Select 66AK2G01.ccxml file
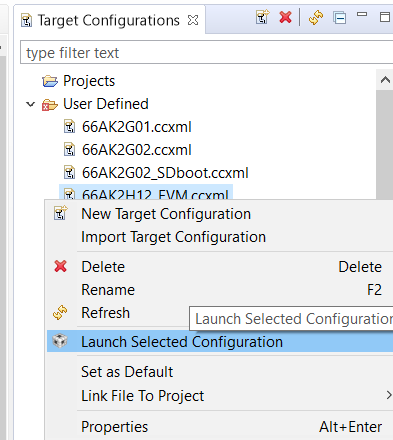Image resolution: width=393 pixels, height=440 pixels. click(x=137, y=127)
